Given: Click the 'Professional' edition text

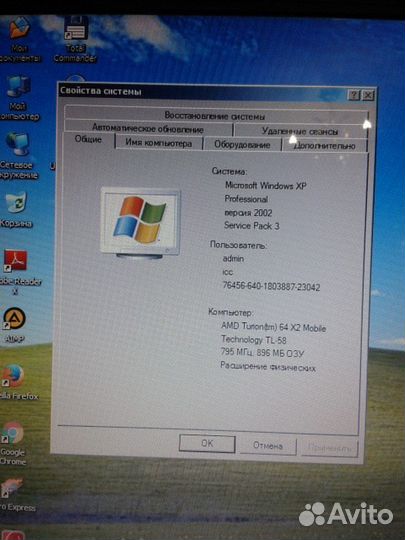Looking at the screenshot, I should [246, 199].
